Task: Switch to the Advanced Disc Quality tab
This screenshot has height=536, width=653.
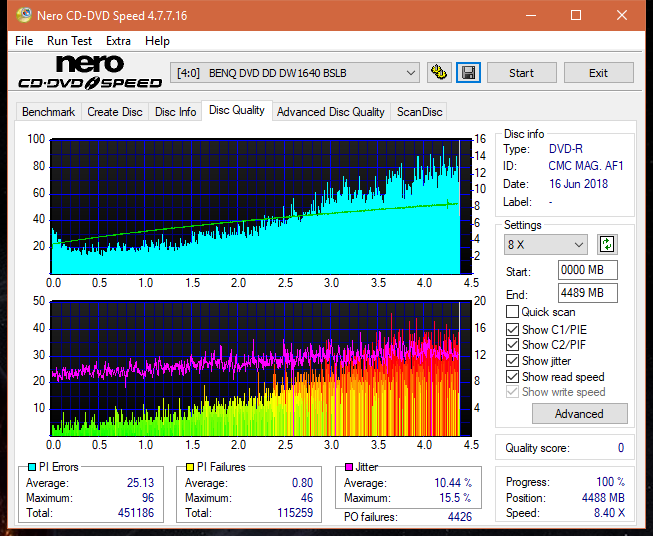Action: [331, 112]
